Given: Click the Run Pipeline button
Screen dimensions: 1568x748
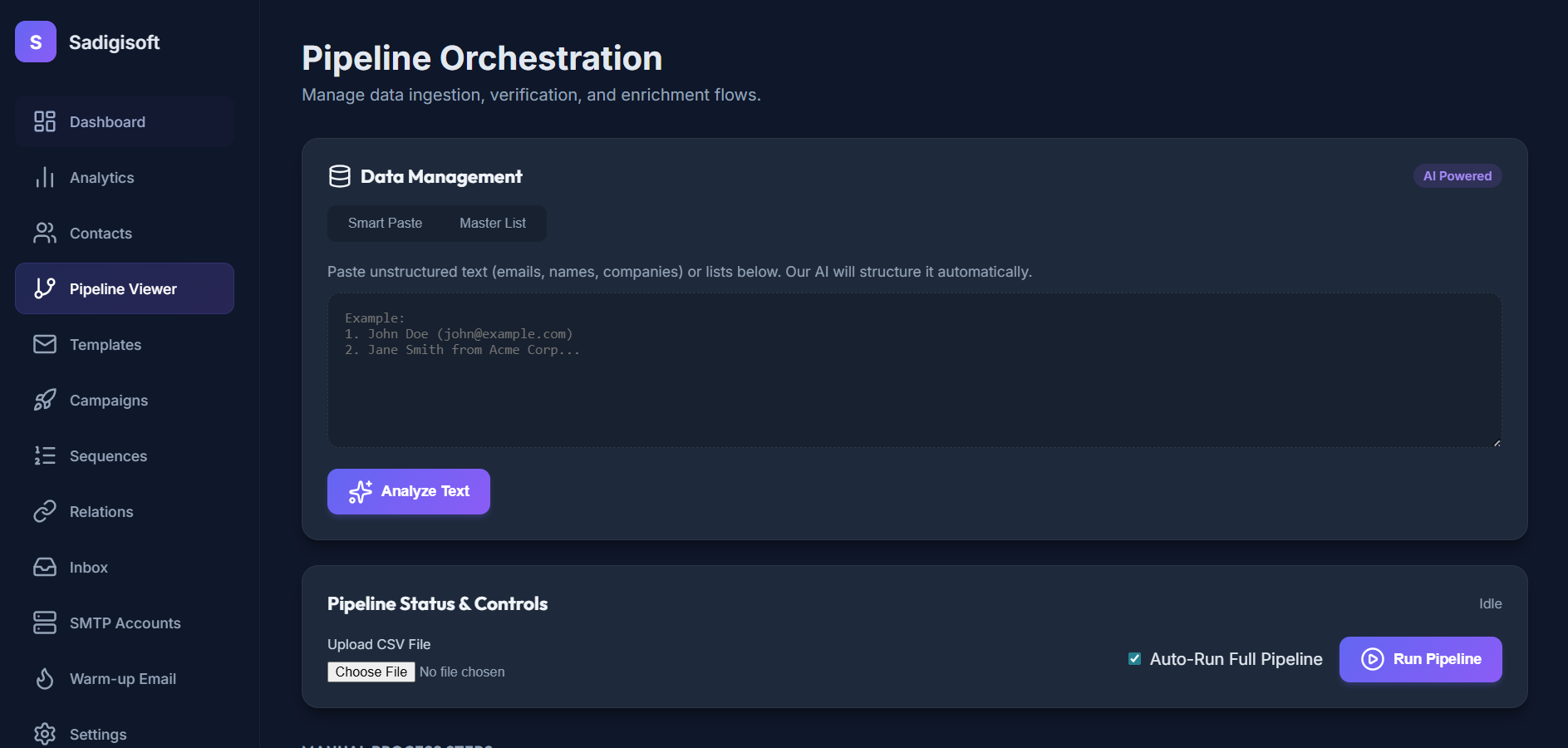Looking at the screenshot, I should pyautogui.click(x=1420, y=659).
